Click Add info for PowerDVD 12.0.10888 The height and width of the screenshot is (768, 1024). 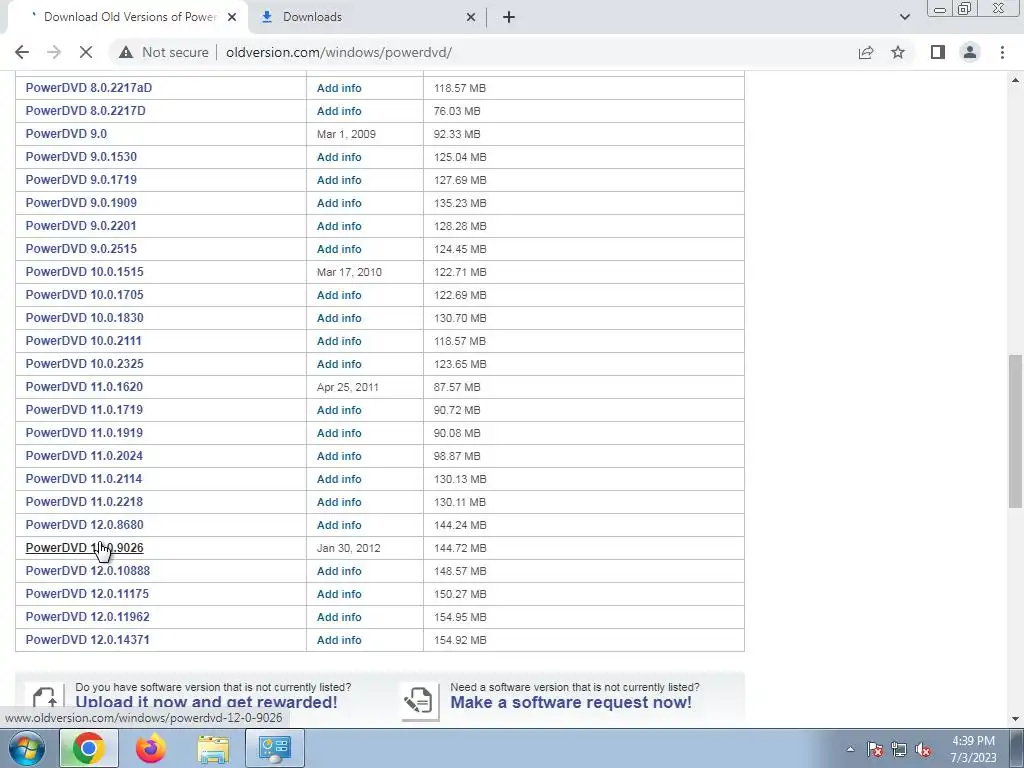pos(339,571)
